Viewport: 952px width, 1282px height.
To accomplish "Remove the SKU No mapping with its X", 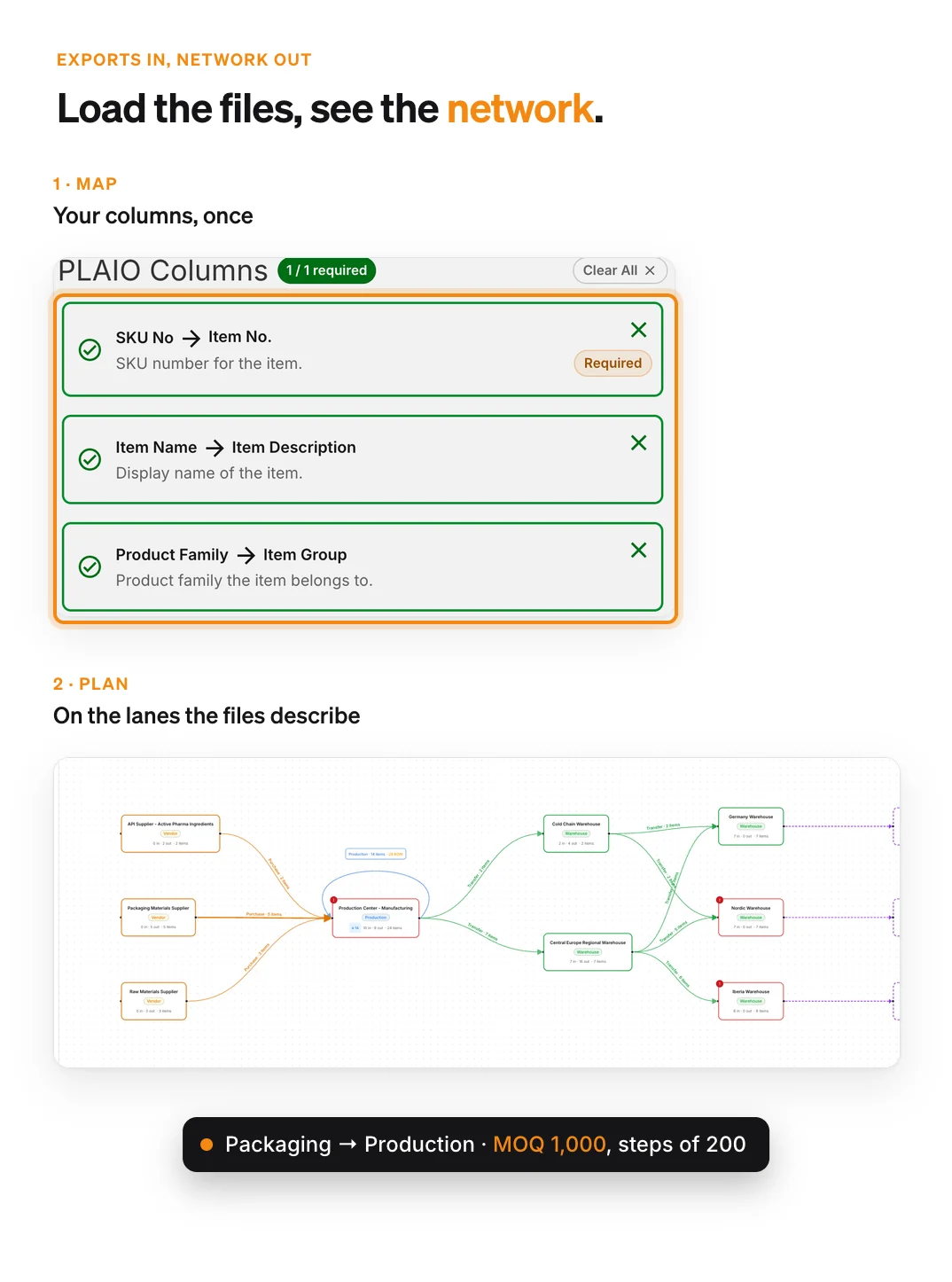I will [x=638, y=330].
